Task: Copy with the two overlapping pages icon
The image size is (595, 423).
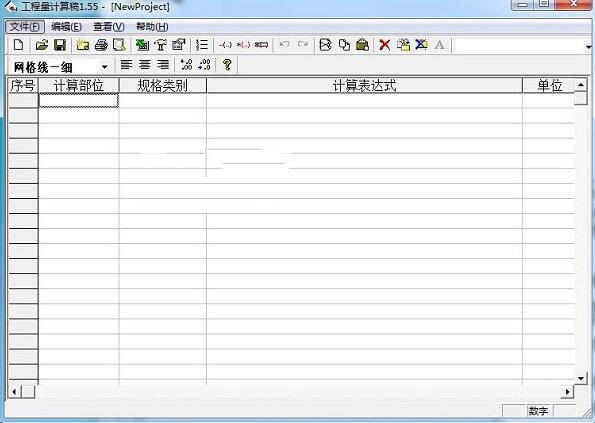Action: [344, 45]
